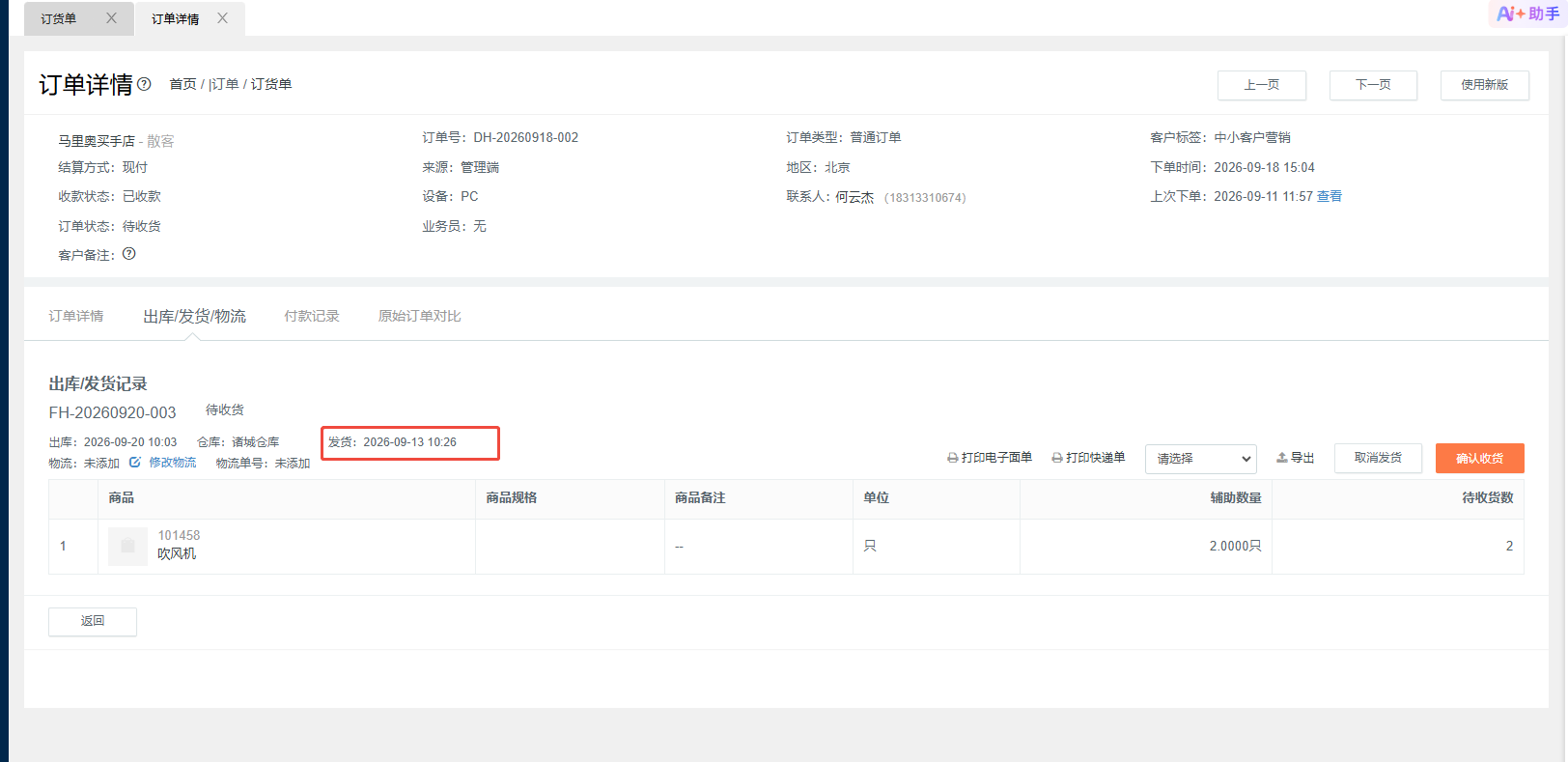Go to 首页 in breadcrumb
This screenshot has height=762, width=1568.
click(182, 84)
